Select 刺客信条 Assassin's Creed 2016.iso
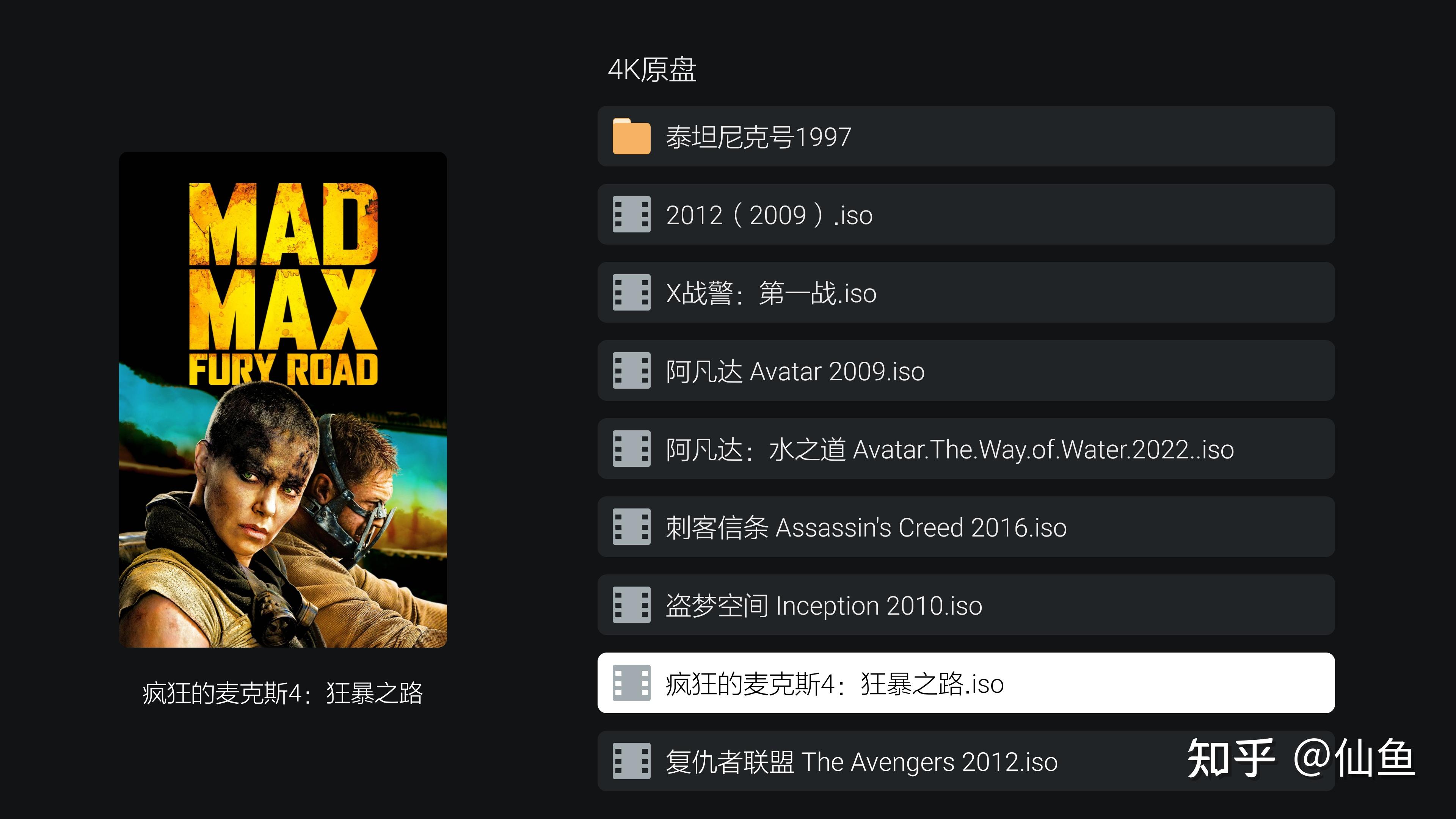Screen dimensions: 1456x819 click(x=966, y=526)
